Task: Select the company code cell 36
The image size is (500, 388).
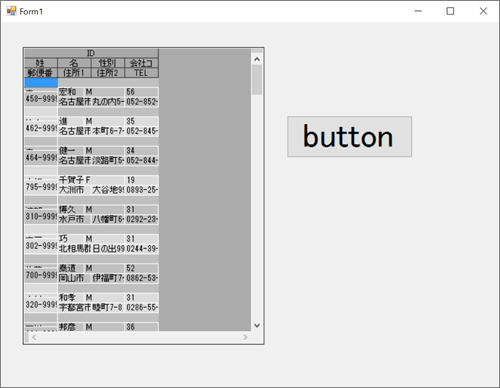Action: click(142, 327)
